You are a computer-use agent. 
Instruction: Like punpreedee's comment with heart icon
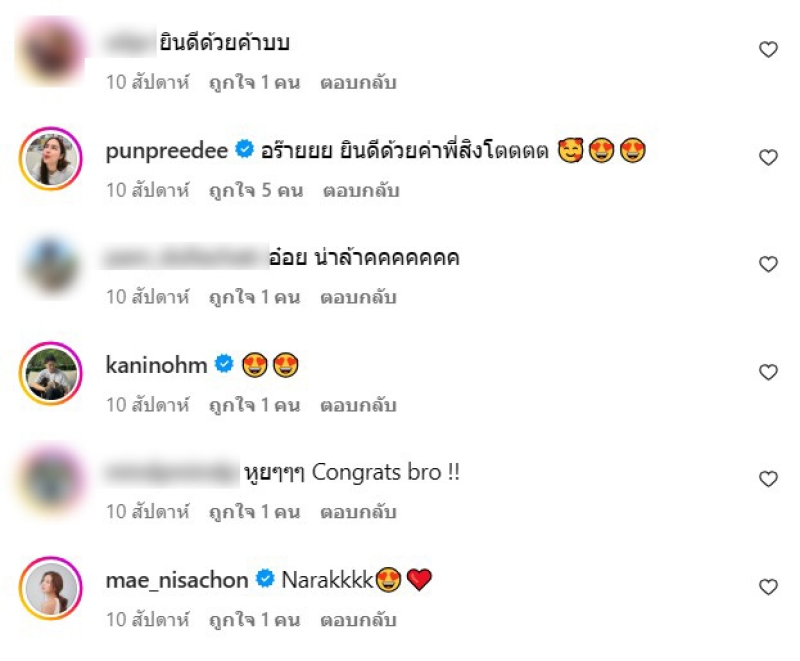[x=768, y=158]
